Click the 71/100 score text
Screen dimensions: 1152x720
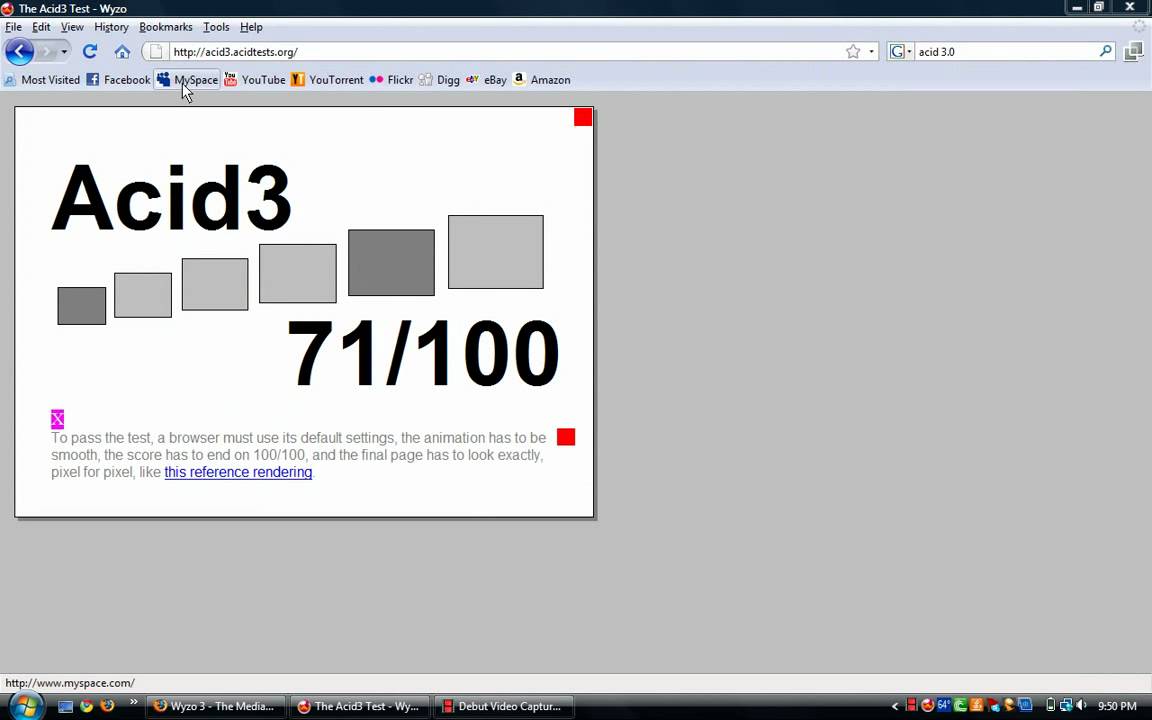coord(423,353)
